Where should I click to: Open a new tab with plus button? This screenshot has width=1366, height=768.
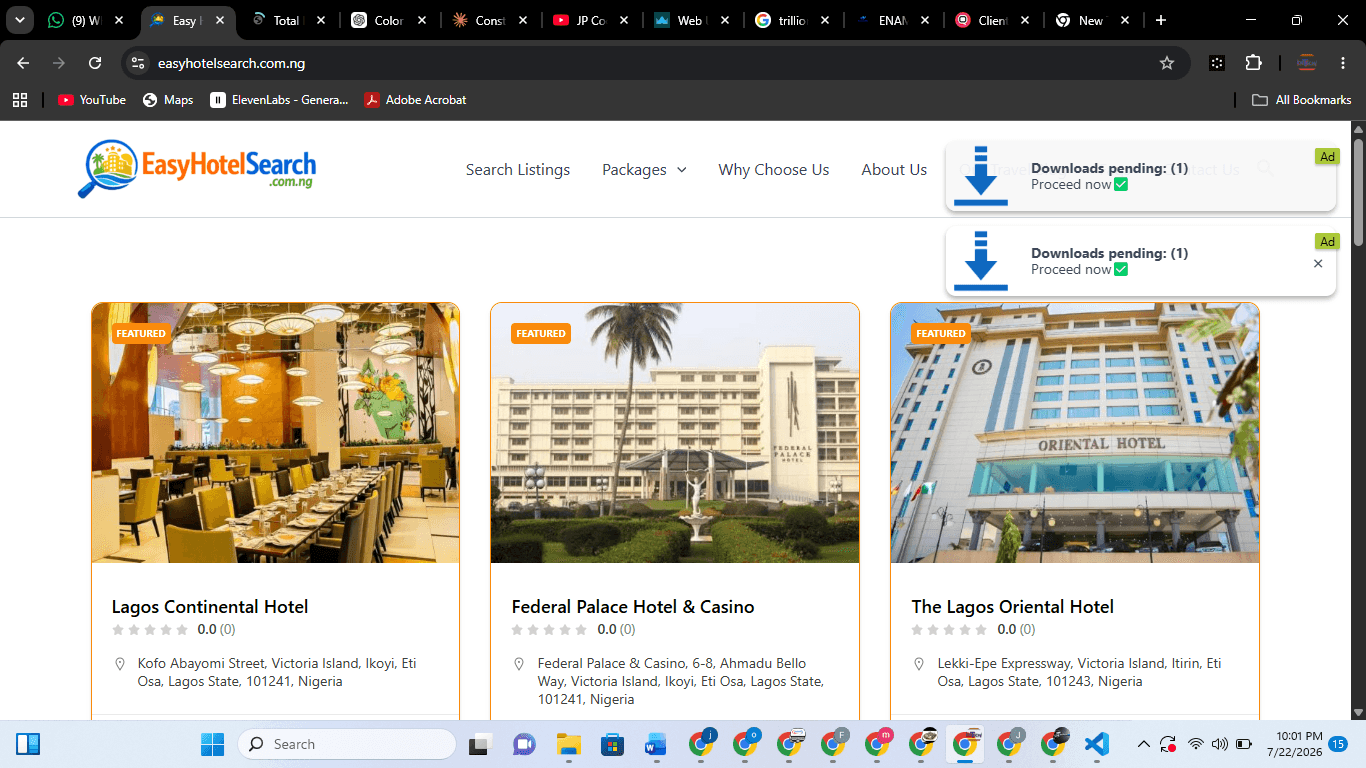[1160, 20]
